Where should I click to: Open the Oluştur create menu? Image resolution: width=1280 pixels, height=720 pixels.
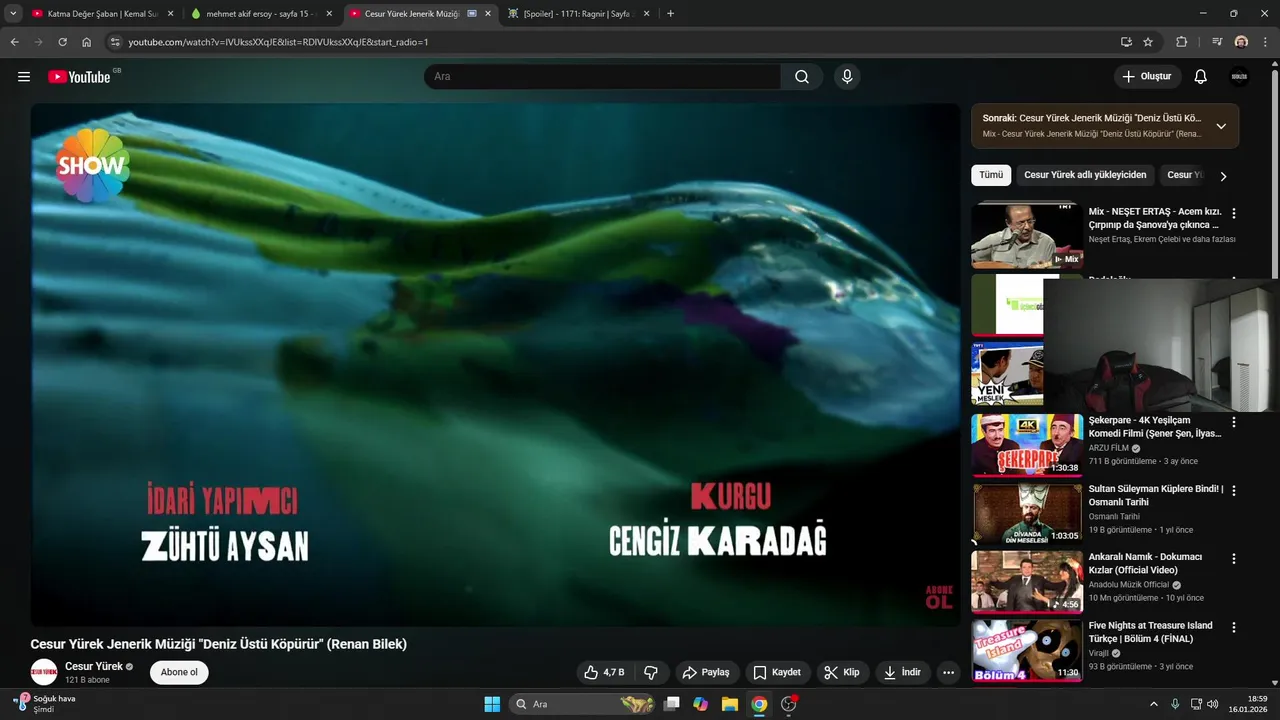[1147, 77]
